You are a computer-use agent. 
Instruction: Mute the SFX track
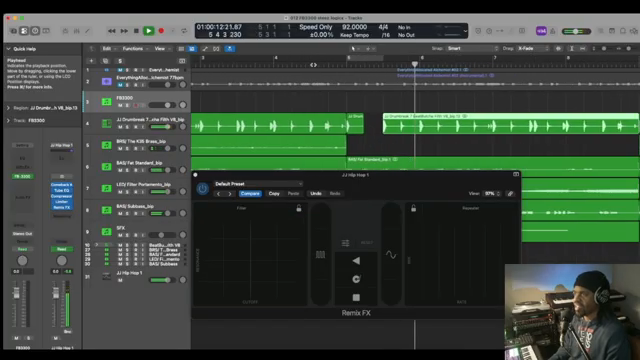[120, 235]
